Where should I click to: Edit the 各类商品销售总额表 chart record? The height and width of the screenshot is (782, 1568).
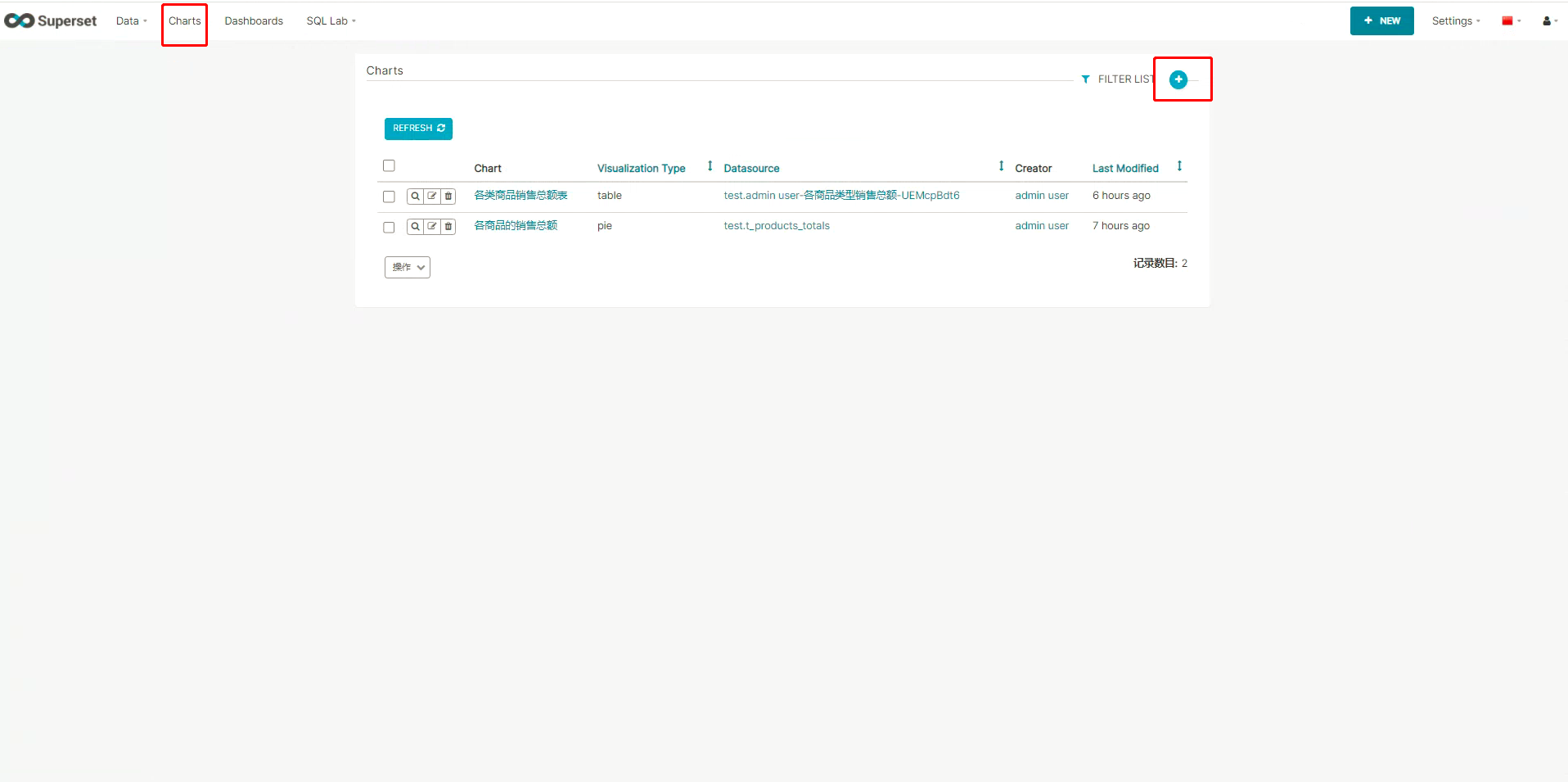[431, 197]
